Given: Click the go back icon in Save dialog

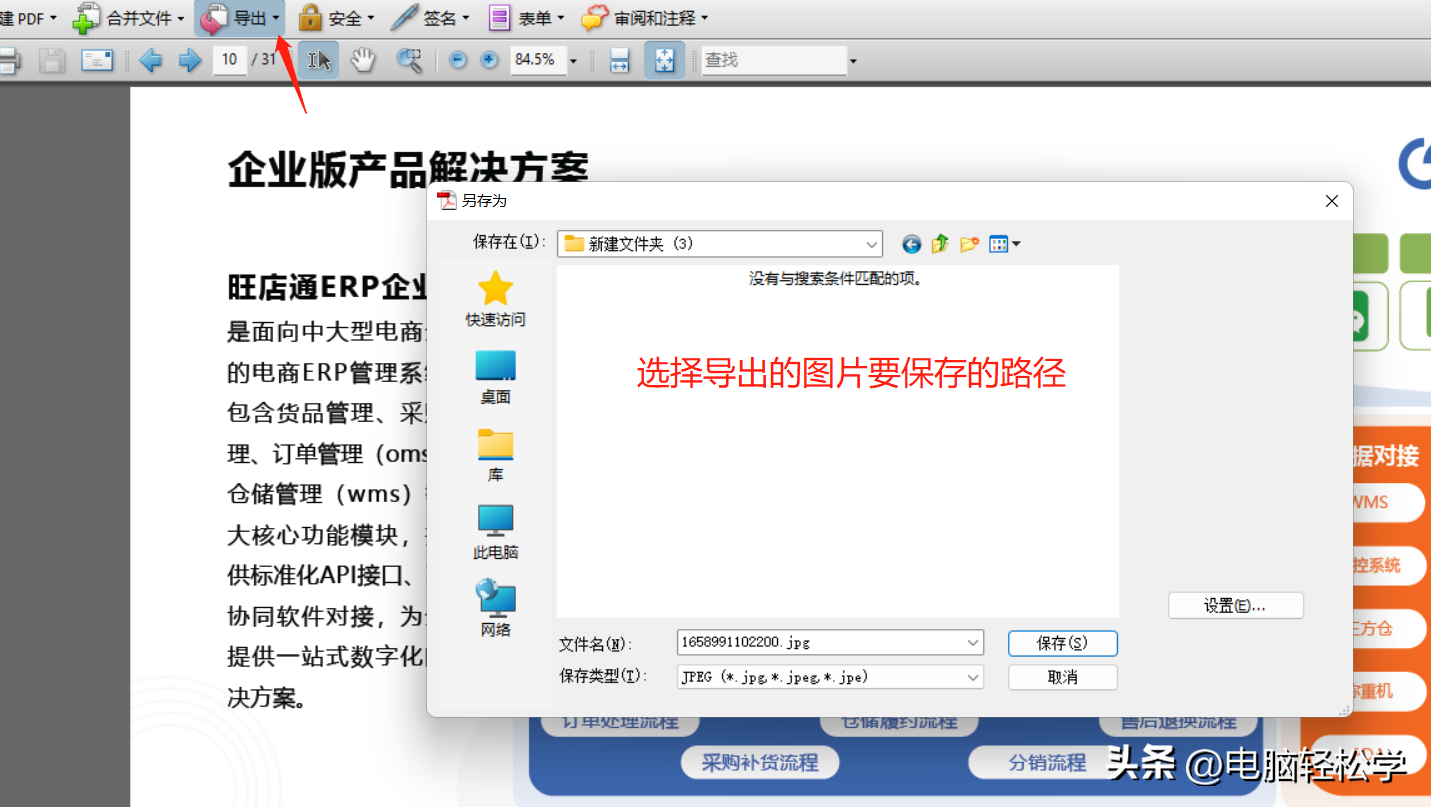Looking at the screenshot, I should tap(911, 244).
